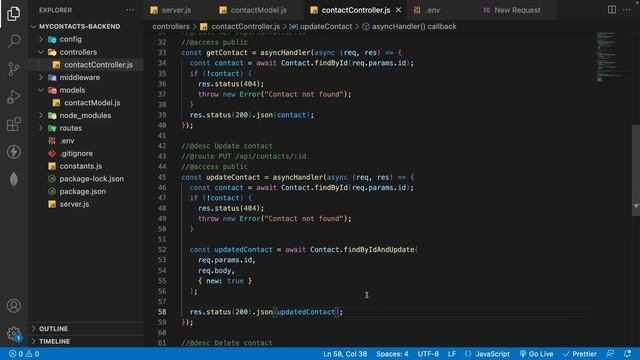Screen dimensions: 640x360
Task: Switch to the New Request tab
Action: pos(512,10)
